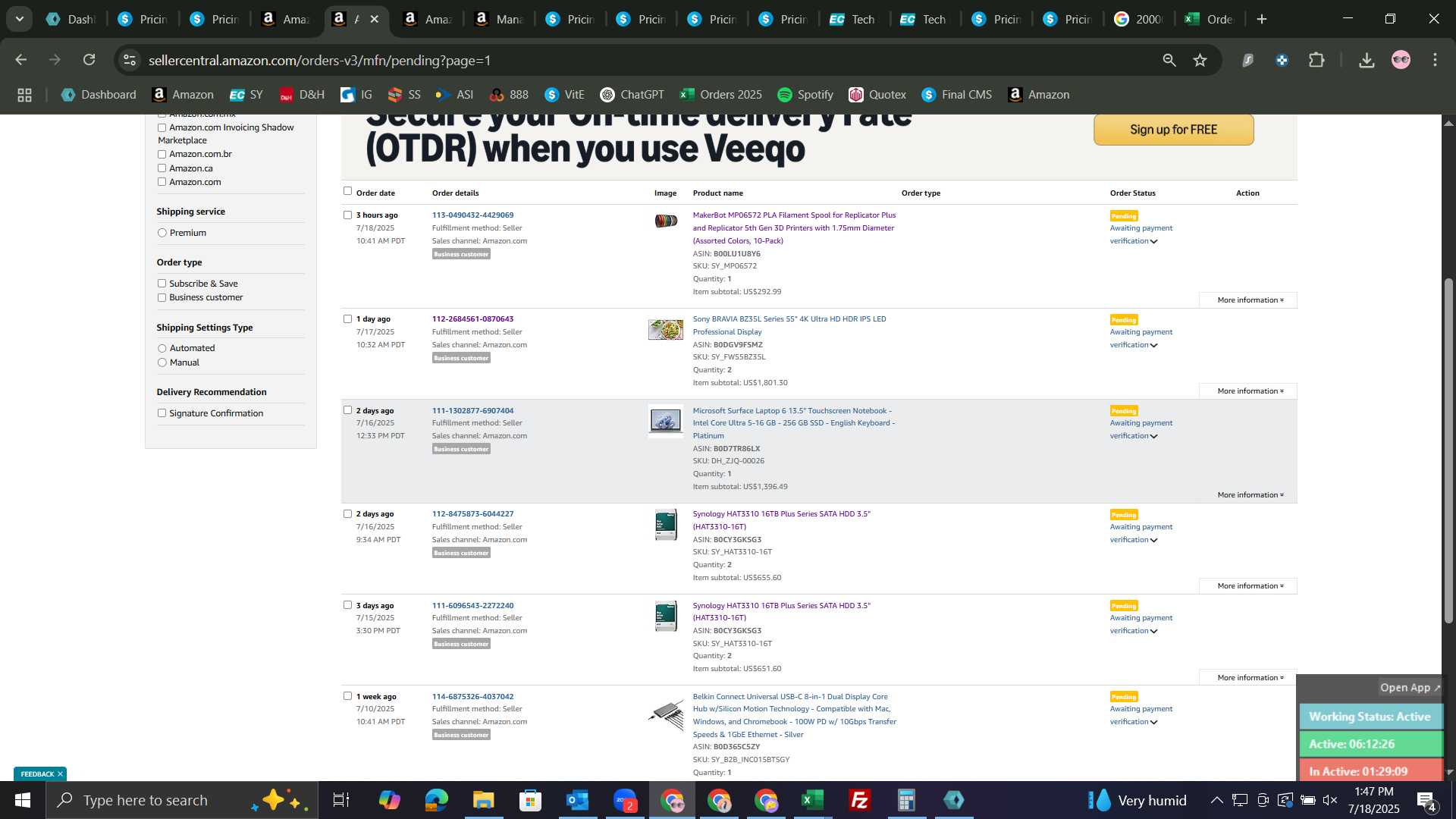Open a new browser tab
This screenshot has width=1456, height=819.
(x=1262, y=19)
